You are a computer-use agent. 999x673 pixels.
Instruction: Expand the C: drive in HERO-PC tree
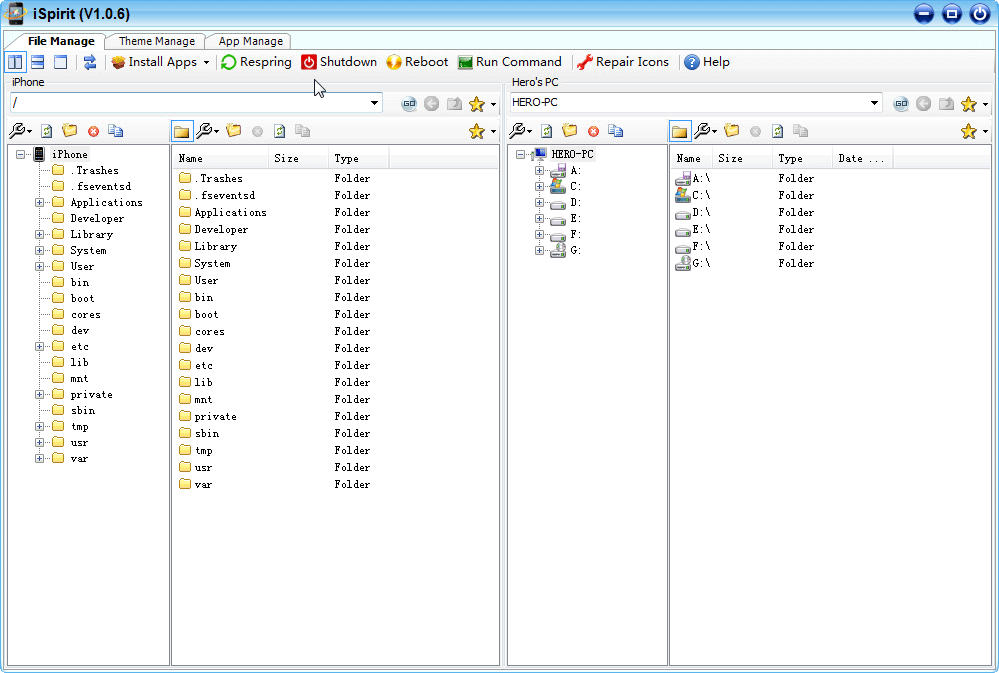click(x=540, y=187)
